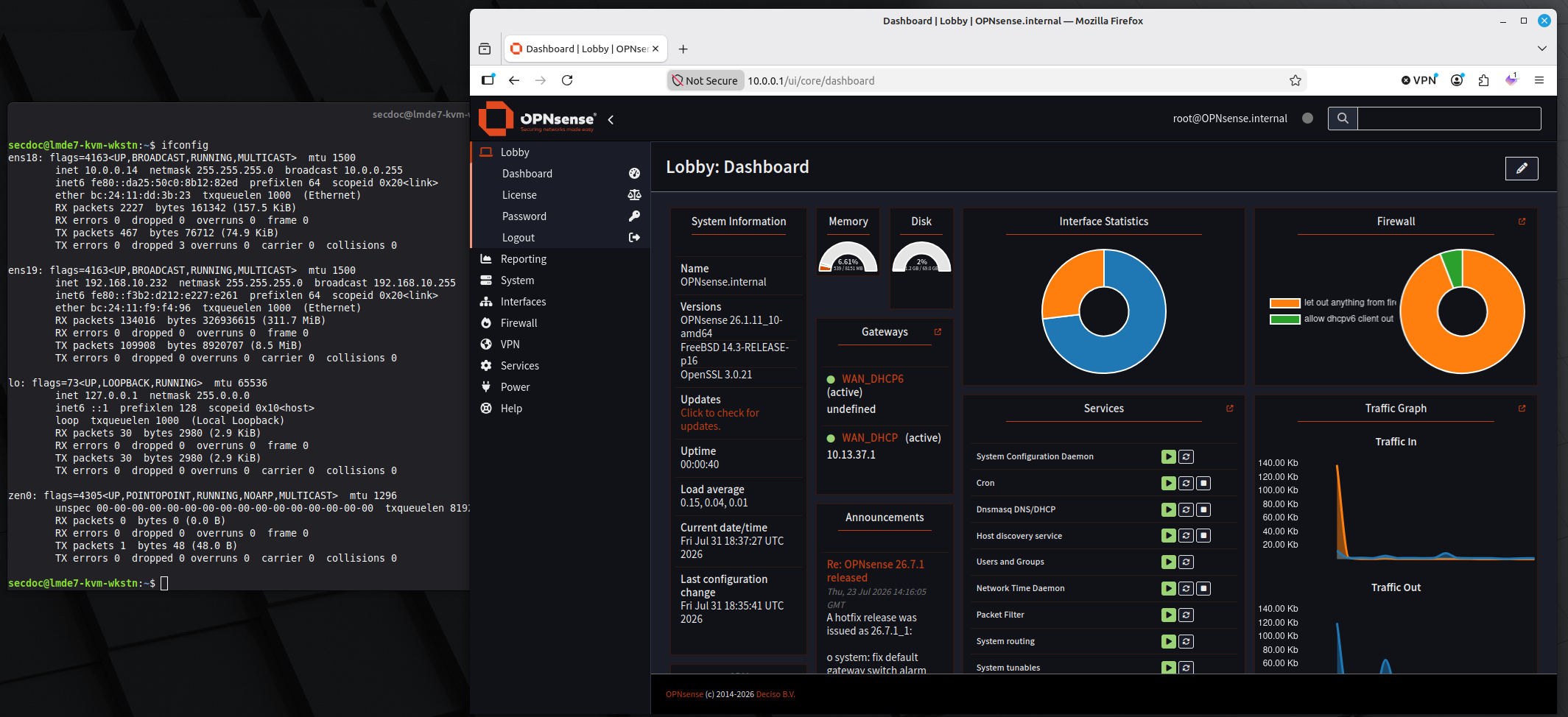Open the Gateways widget external link icon
1568x717 pixels.
click(938, 332)
